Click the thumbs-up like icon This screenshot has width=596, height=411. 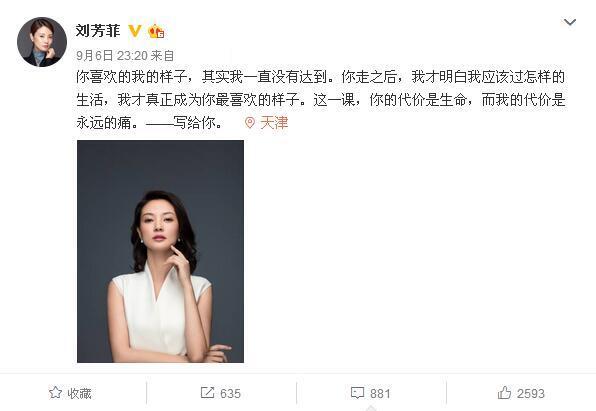tap(504, 393)
